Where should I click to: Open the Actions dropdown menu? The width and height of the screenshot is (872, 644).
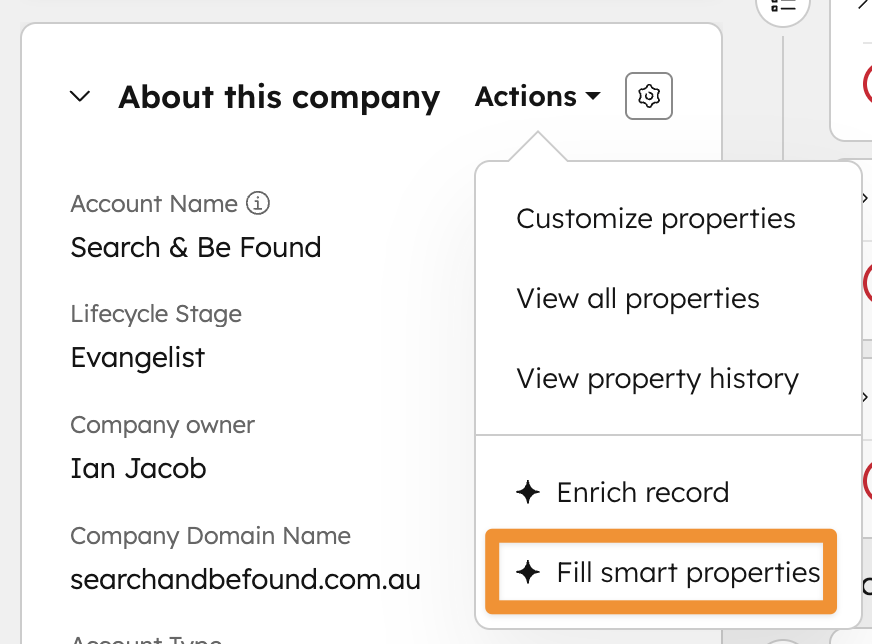tap(537, 96)
